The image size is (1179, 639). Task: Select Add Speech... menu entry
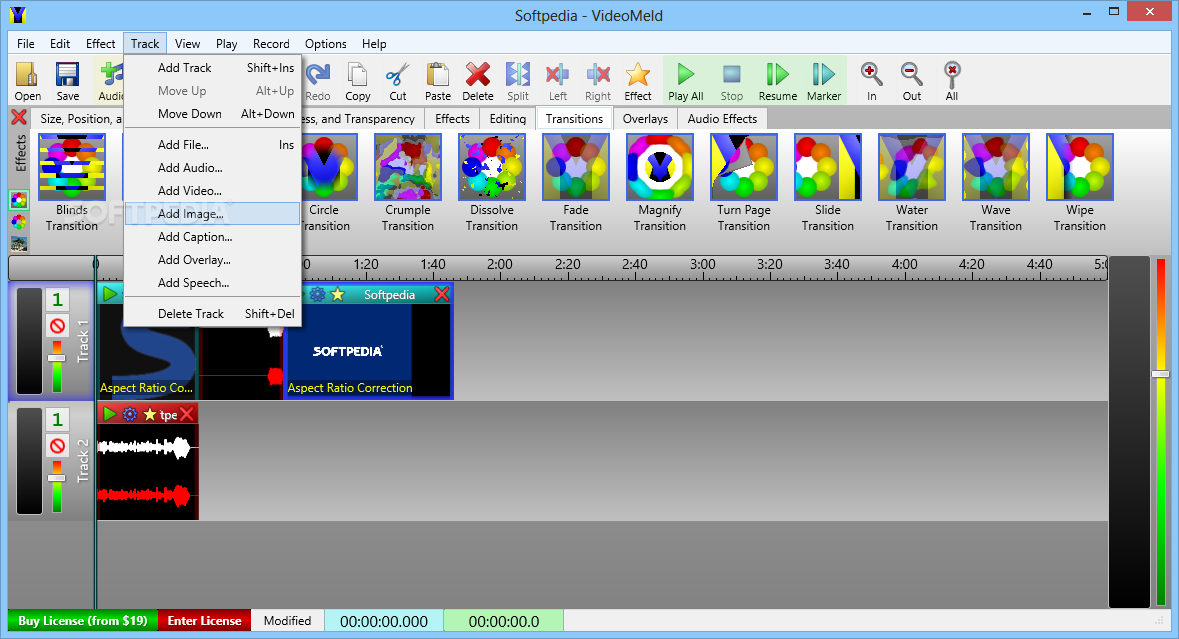pos(213,283)
